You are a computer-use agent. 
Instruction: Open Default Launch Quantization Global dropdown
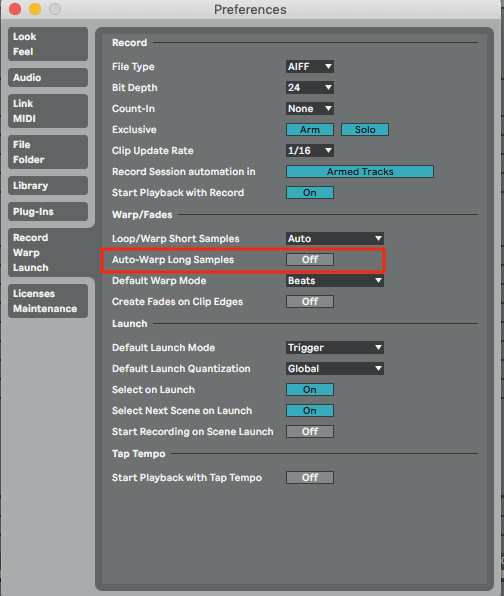point(335,368)
